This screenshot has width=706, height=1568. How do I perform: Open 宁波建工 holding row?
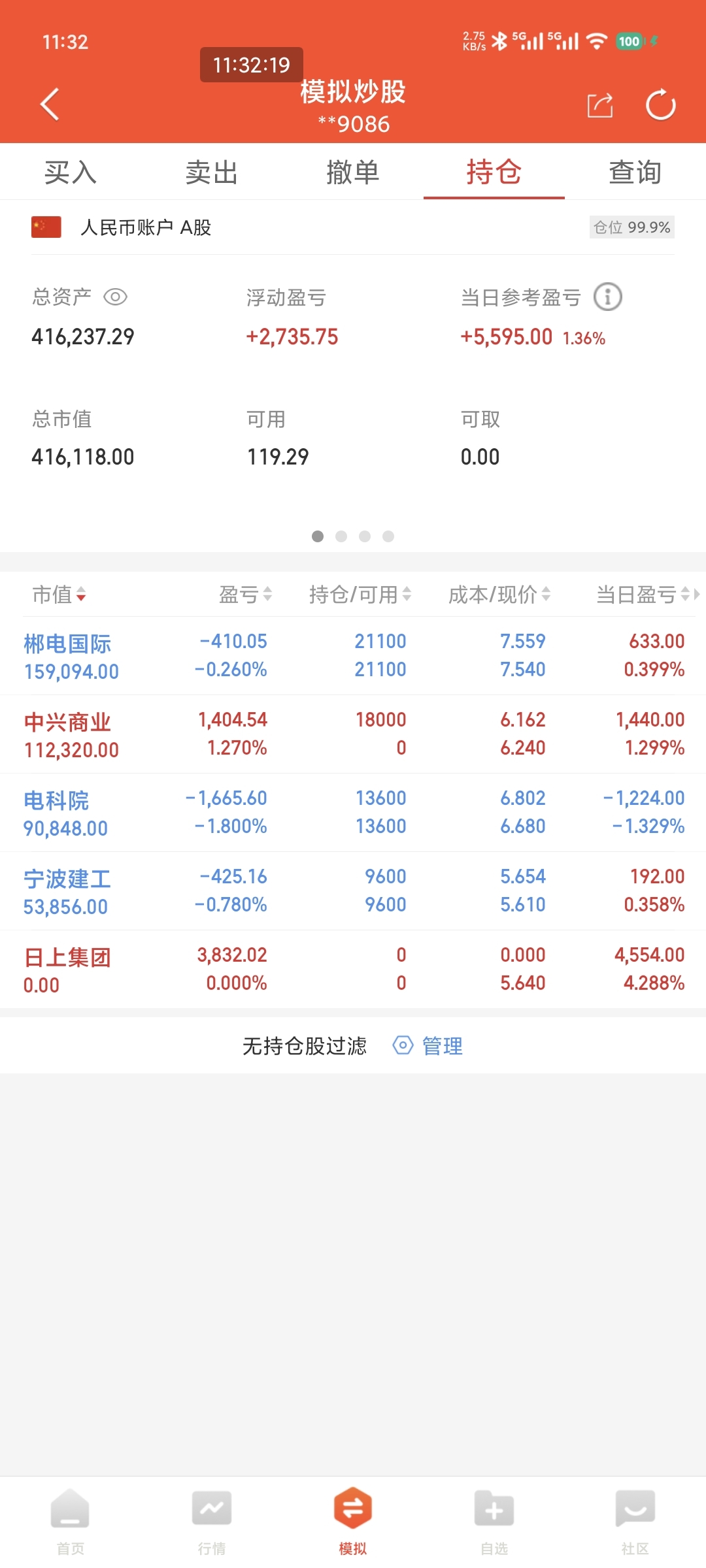point(353,891)
